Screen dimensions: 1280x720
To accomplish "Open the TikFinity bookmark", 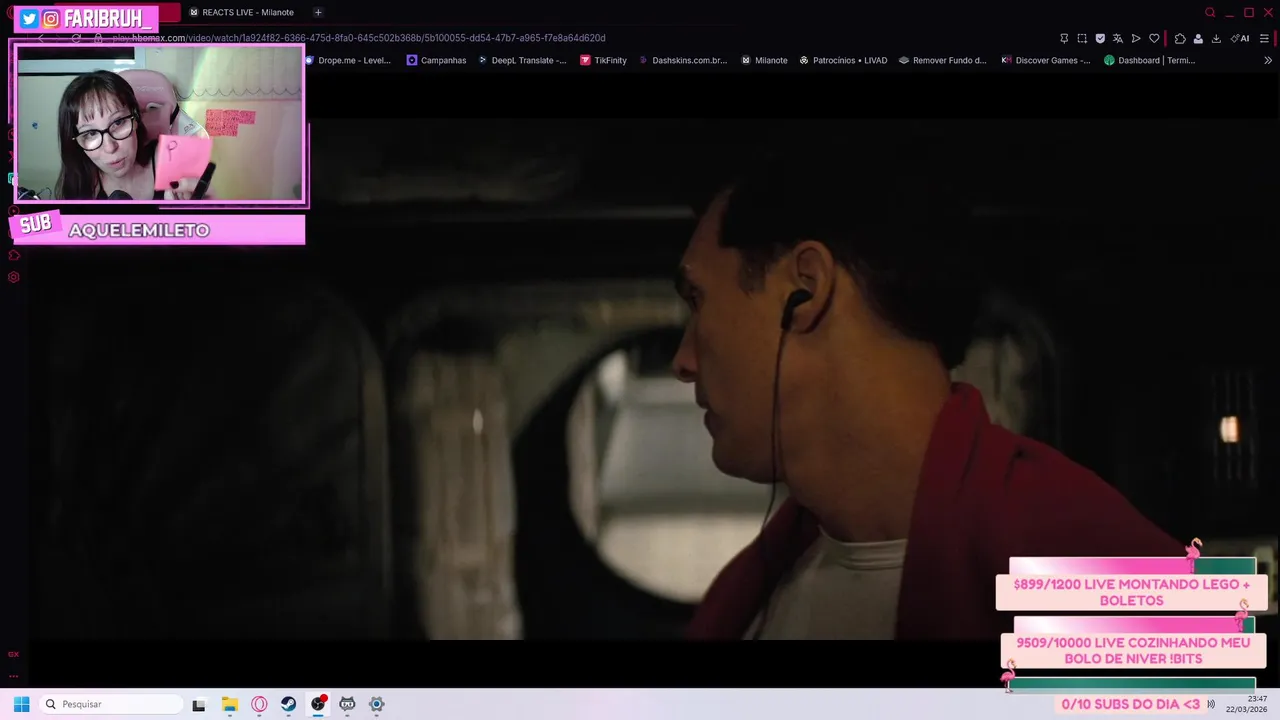I will [x=603, y=60].
